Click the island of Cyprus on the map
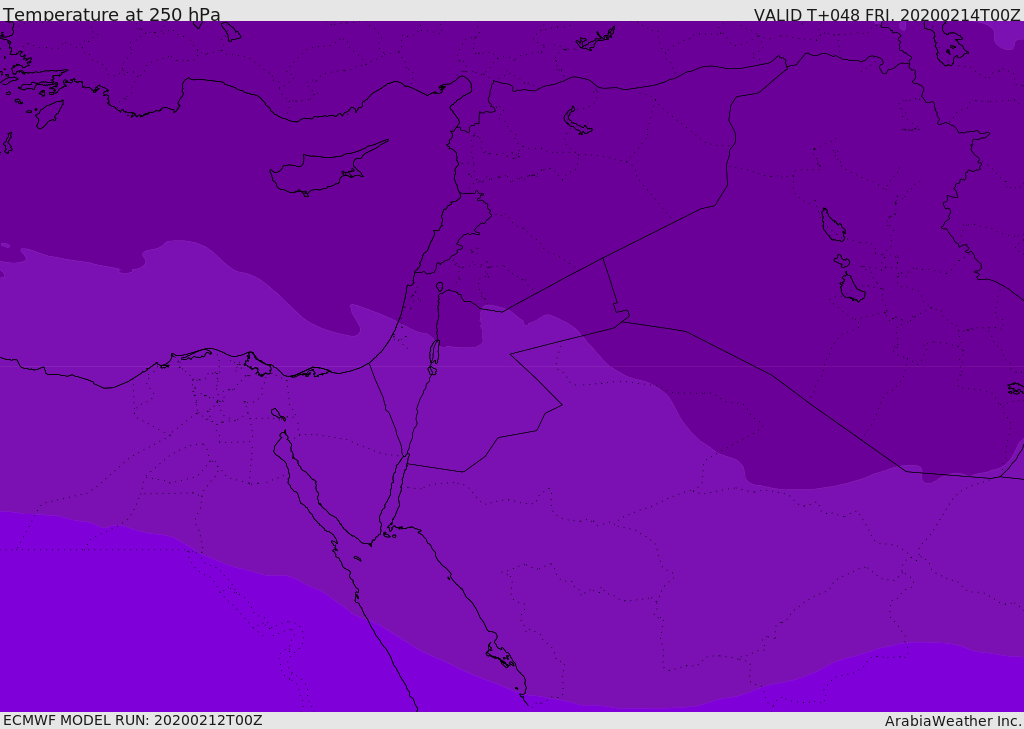The height and width of the screenshot is (729, 1024). pyautogui.click(x=327, y=169)
